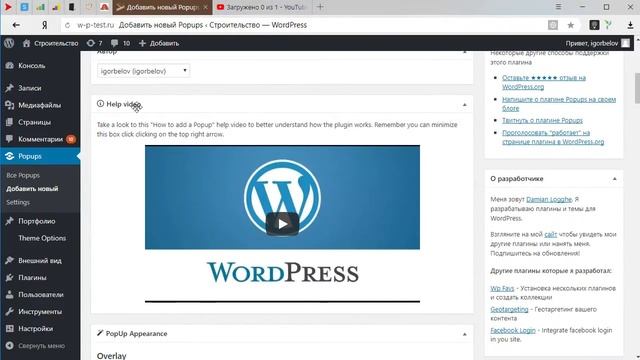Open Theme Options in the sidebar
Image resolution: width=640 pixels, height=360 pixels.
(42, 238)
